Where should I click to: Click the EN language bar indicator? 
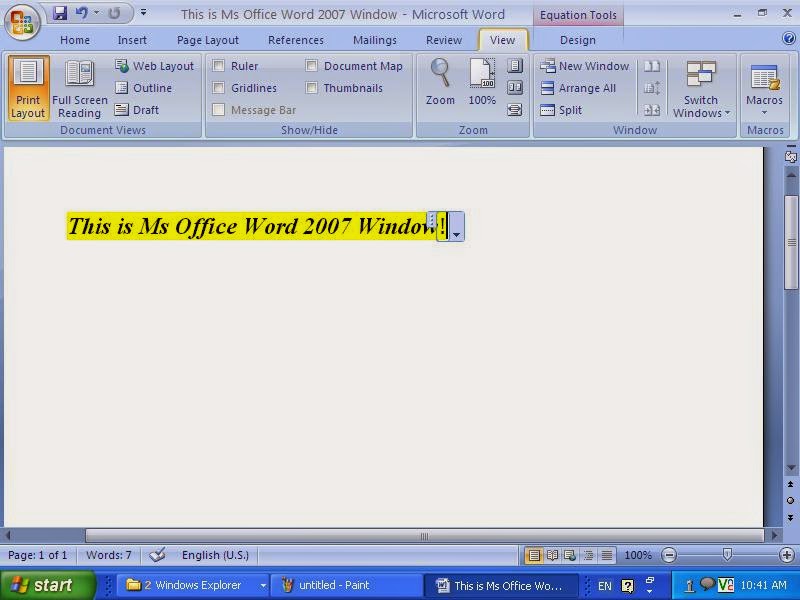click(x=605, y=585)
